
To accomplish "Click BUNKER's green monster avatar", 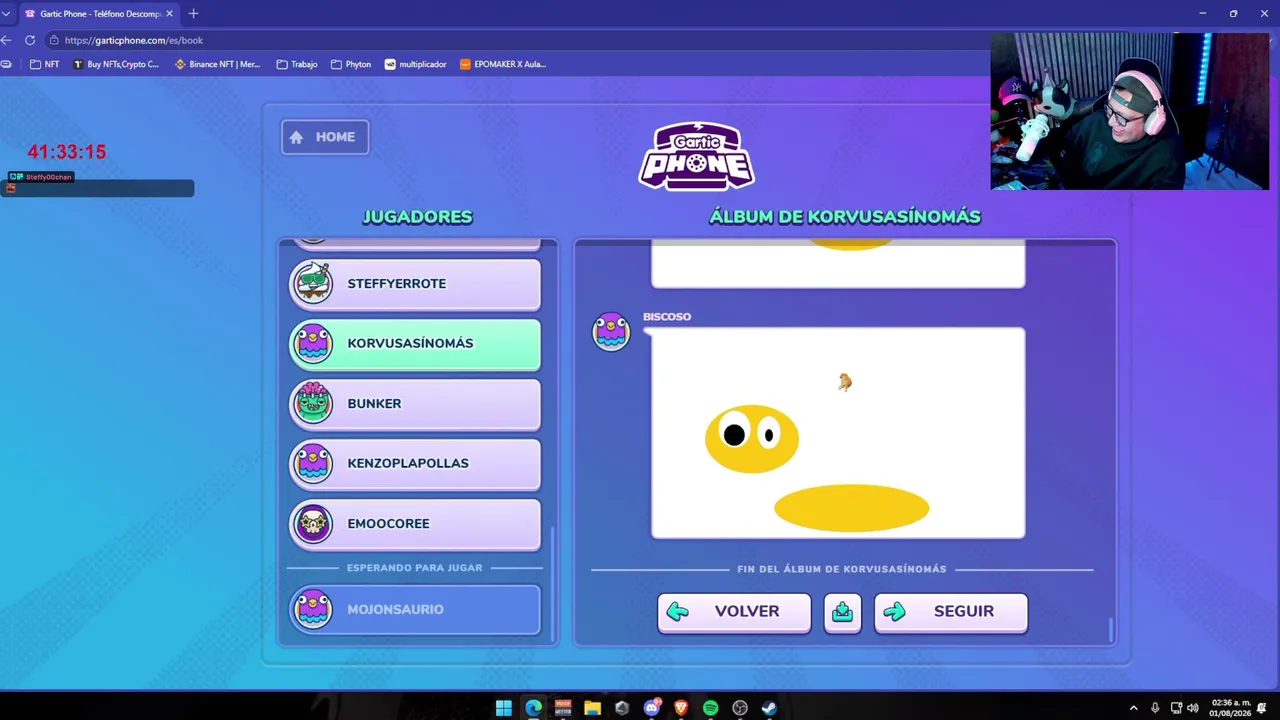I will 313,403.
